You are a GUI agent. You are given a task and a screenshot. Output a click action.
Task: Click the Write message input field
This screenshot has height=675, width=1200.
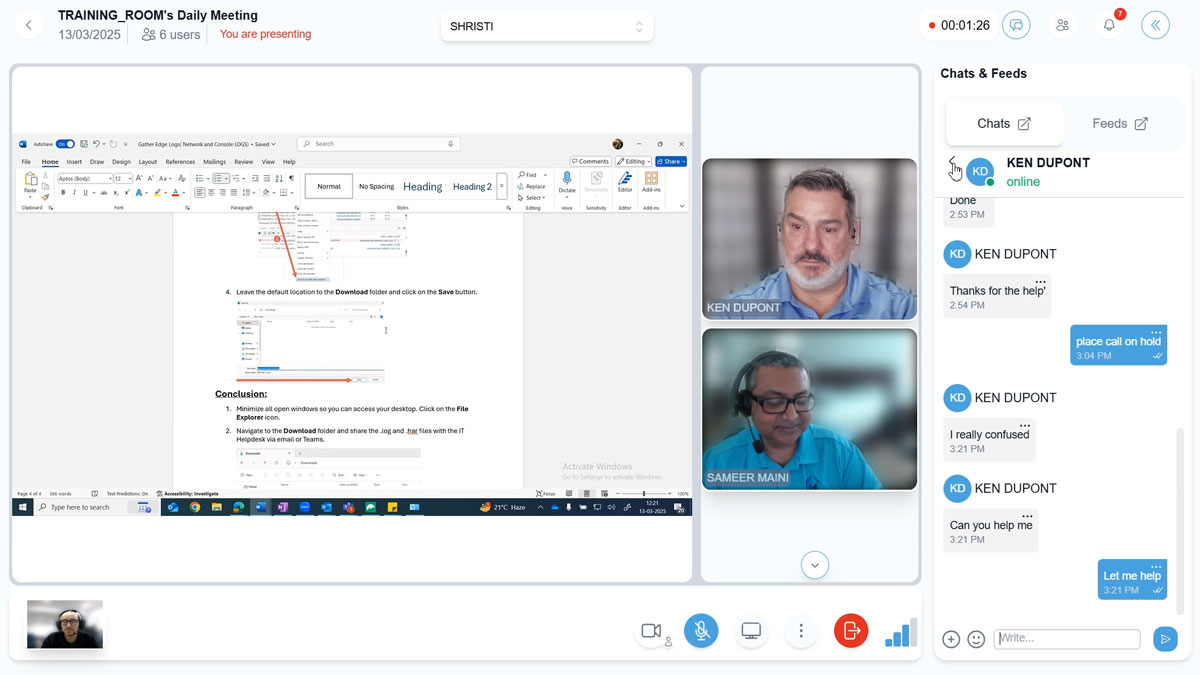click(x=1066, y=639)
